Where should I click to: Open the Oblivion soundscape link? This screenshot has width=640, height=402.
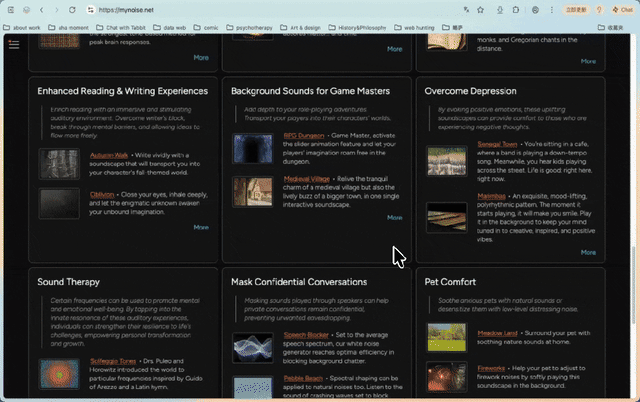click(102, 195)
